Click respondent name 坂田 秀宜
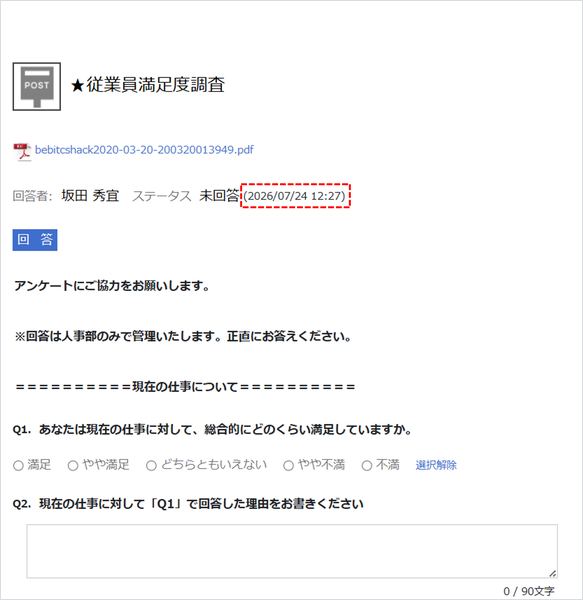Viewport: 583px width, 600px height. point(90,196)
